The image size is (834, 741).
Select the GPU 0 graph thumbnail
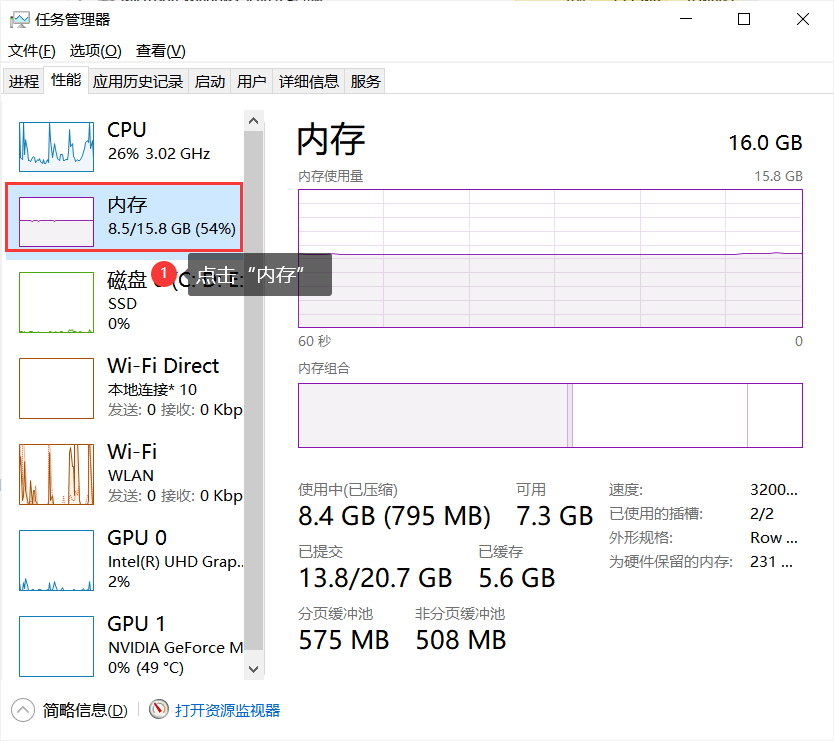click(56, 560)
